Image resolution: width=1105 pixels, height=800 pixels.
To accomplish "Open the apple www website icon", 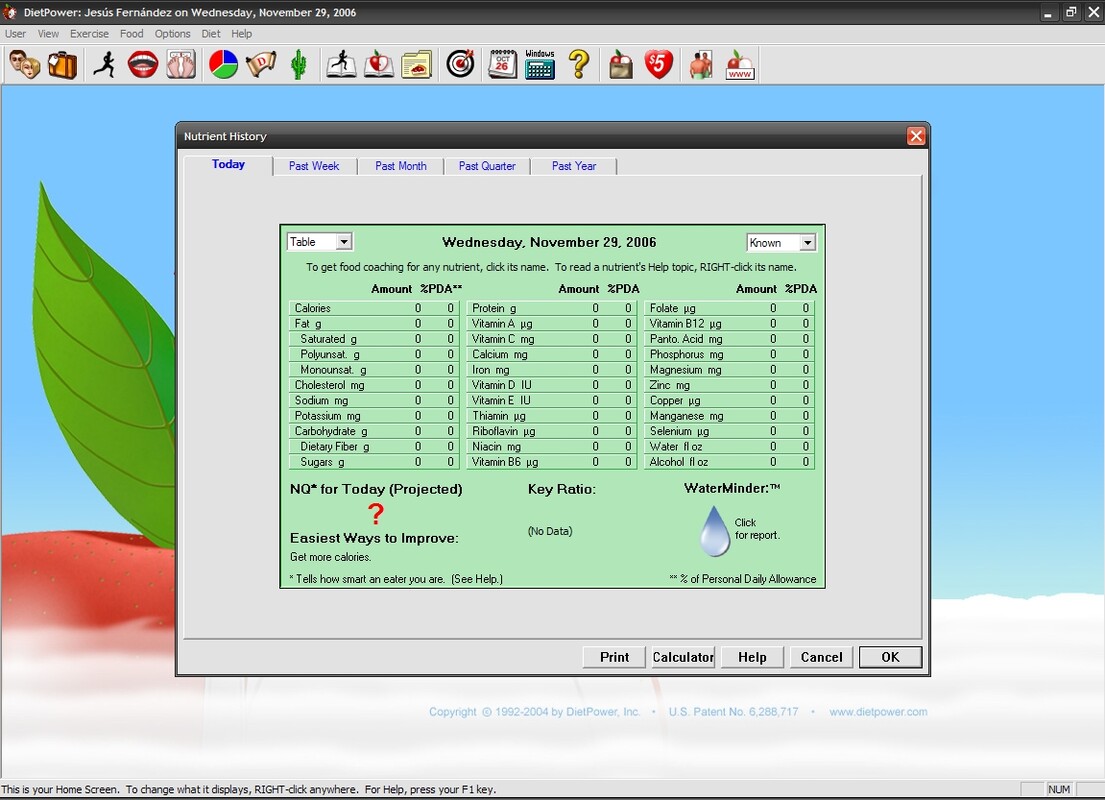I will click(x=739, y=64).
